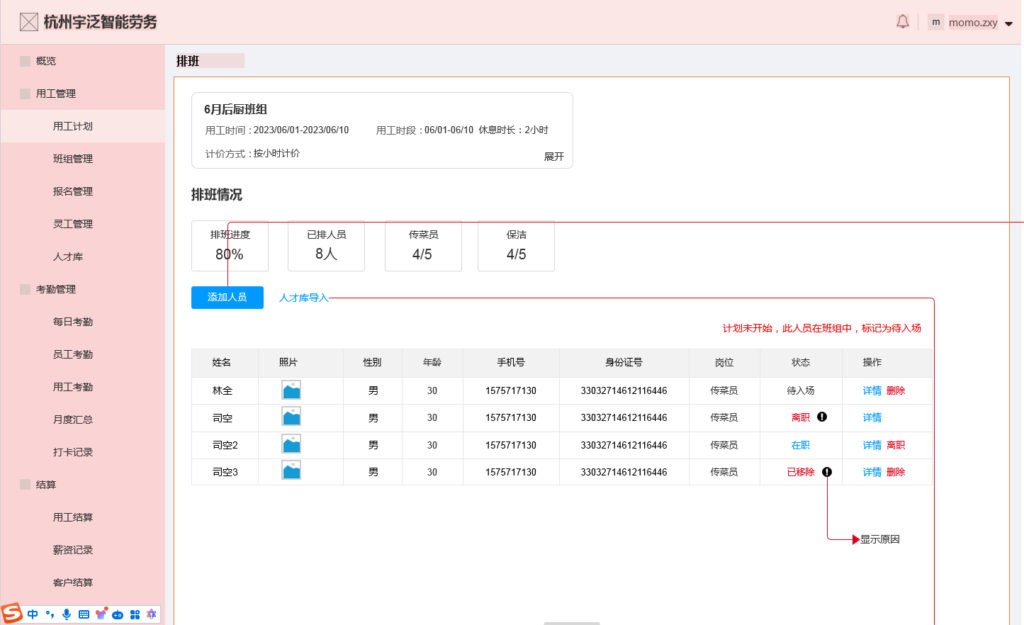Click the 保洁 4/5 card
Viewport: 1024px width, 625px height.
click(516, 246)
